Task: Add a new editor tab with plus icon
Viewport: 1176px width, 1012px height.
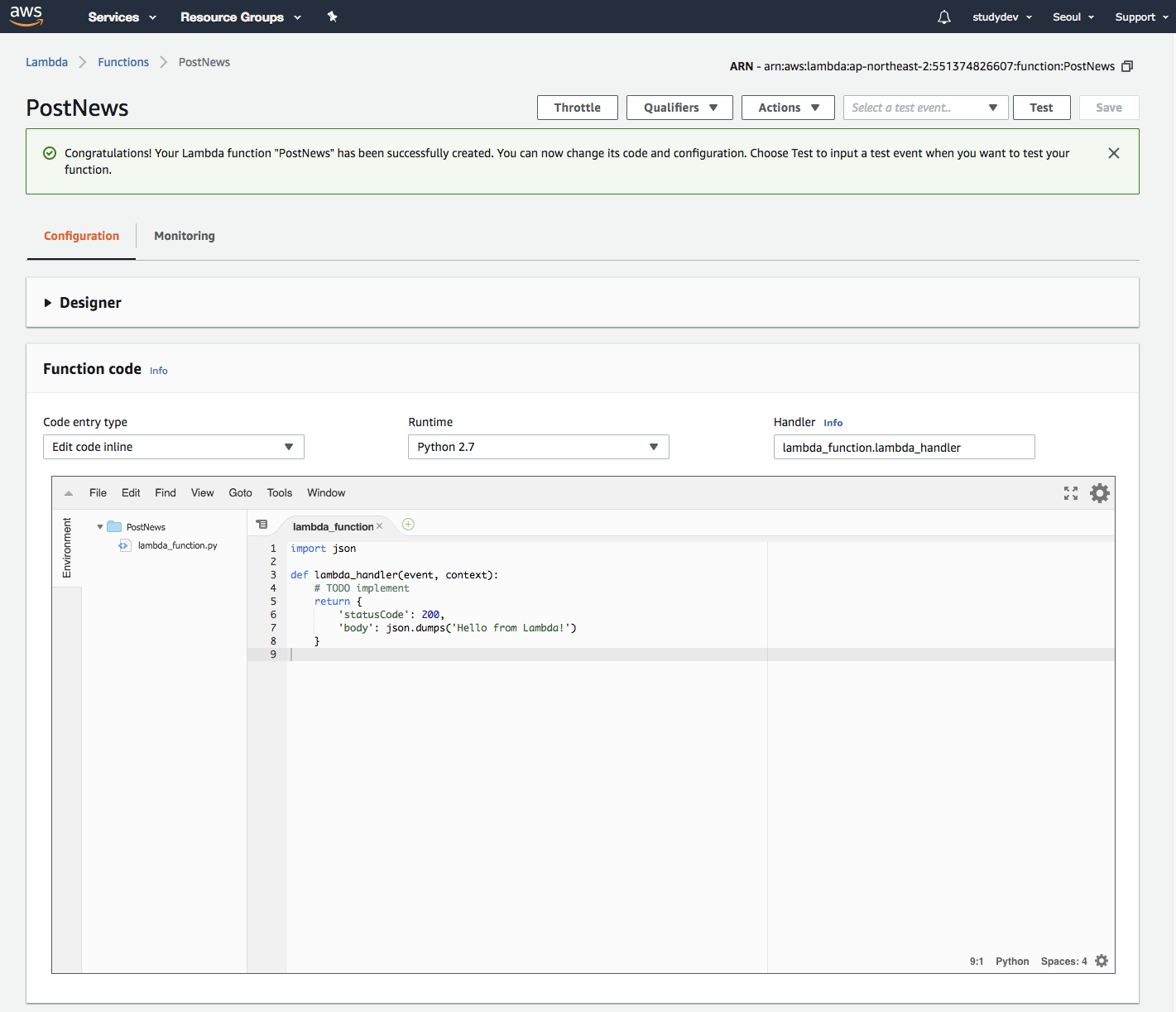Action: pos(408,524)
